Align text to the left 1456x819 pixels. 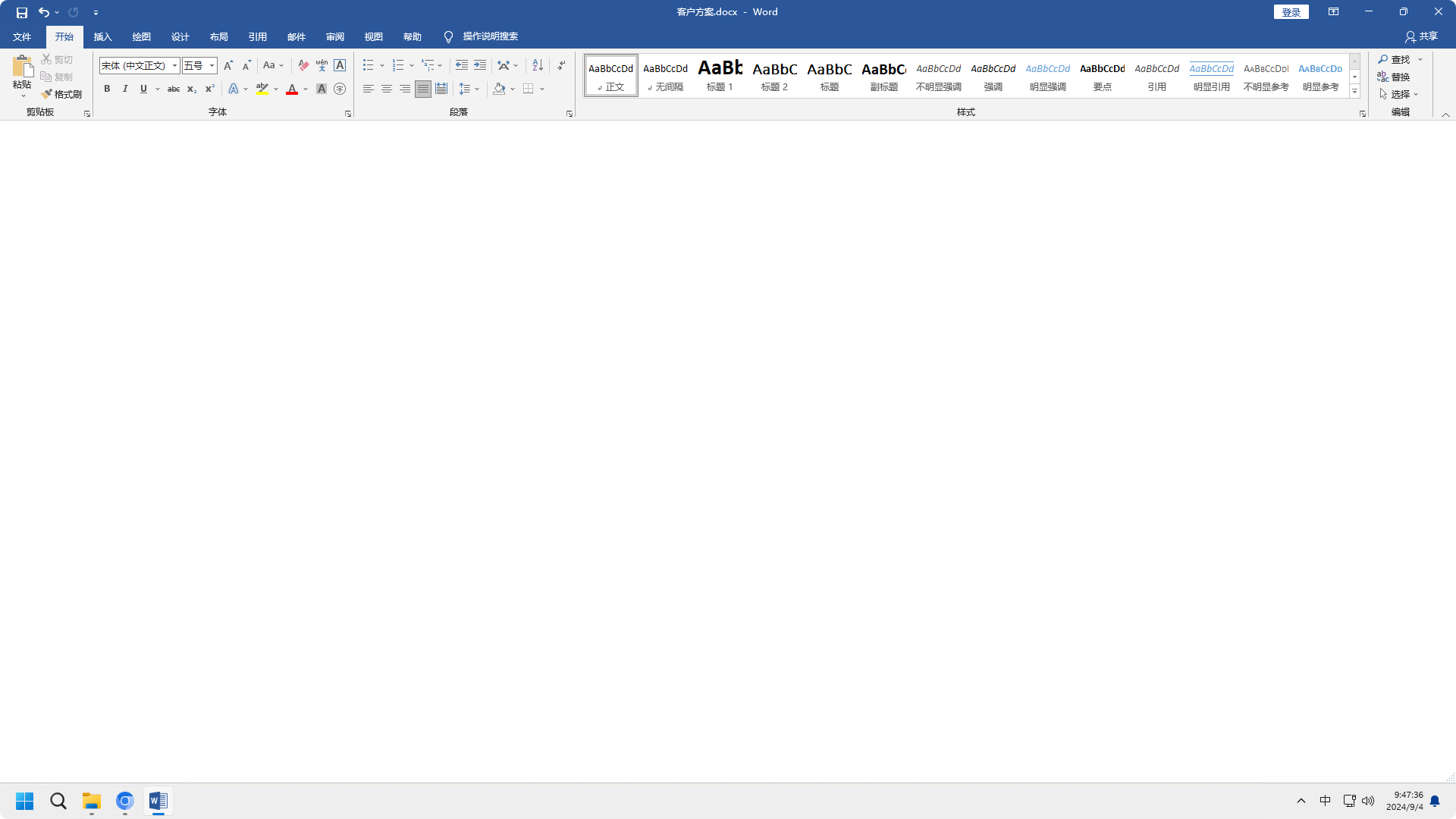(x=369, y=89)
